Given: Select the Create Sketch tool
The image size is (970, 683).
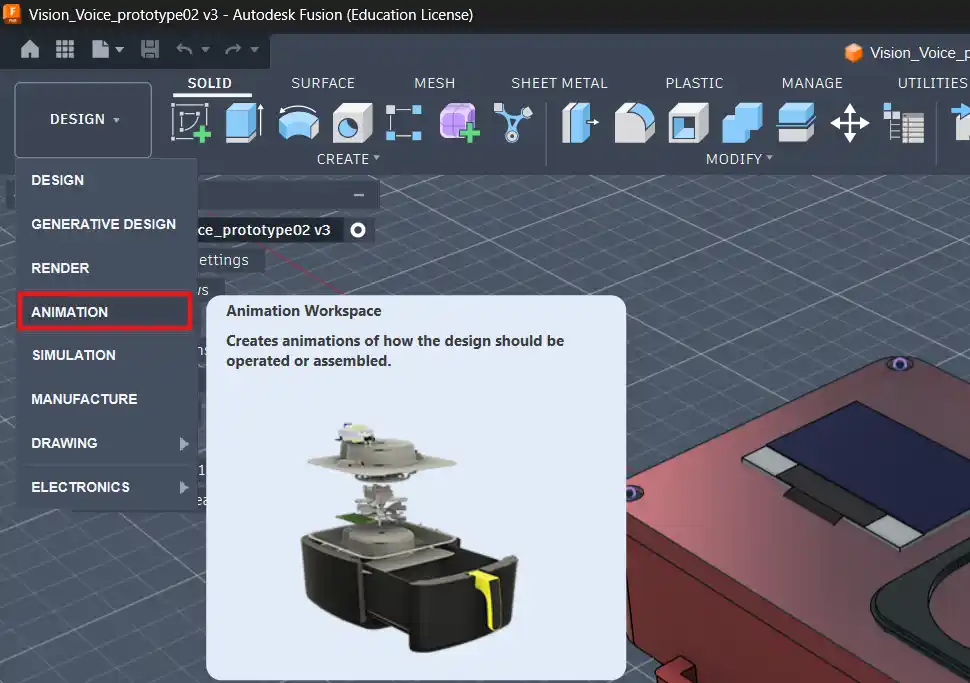Looking at the screenshot, I should pyautogui.click(x=191, y=122).
